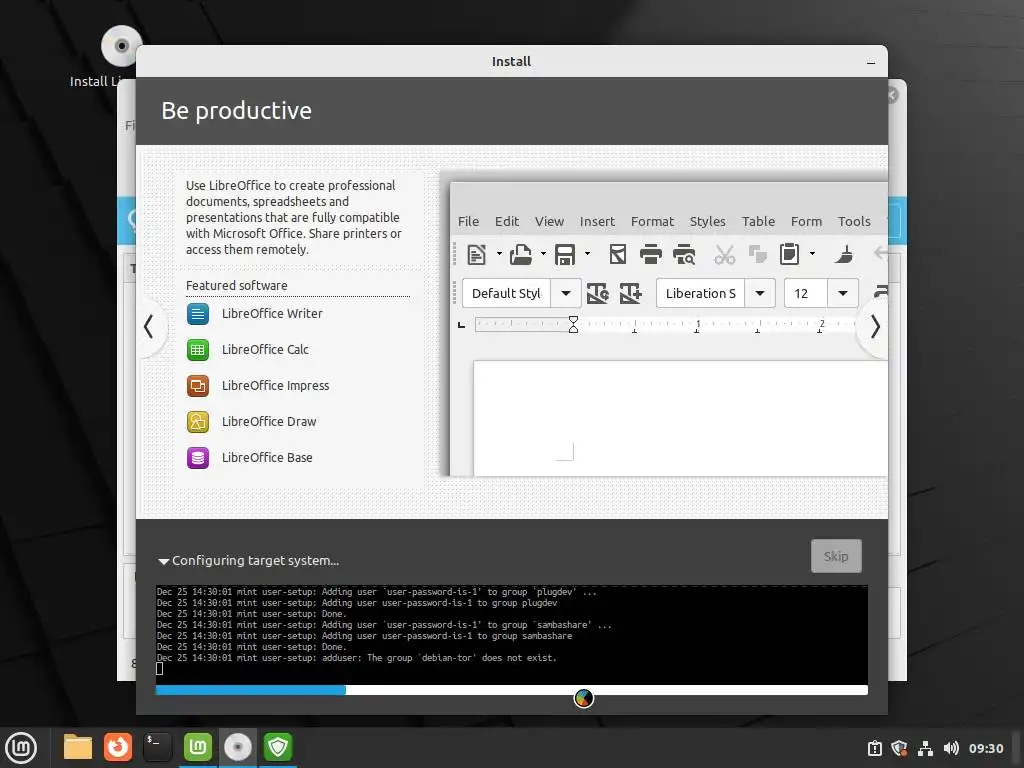Open the Paste dropdown arrow
This screenshot has width=1024, height=768.
pyautogui.click(x=812, y=254)
